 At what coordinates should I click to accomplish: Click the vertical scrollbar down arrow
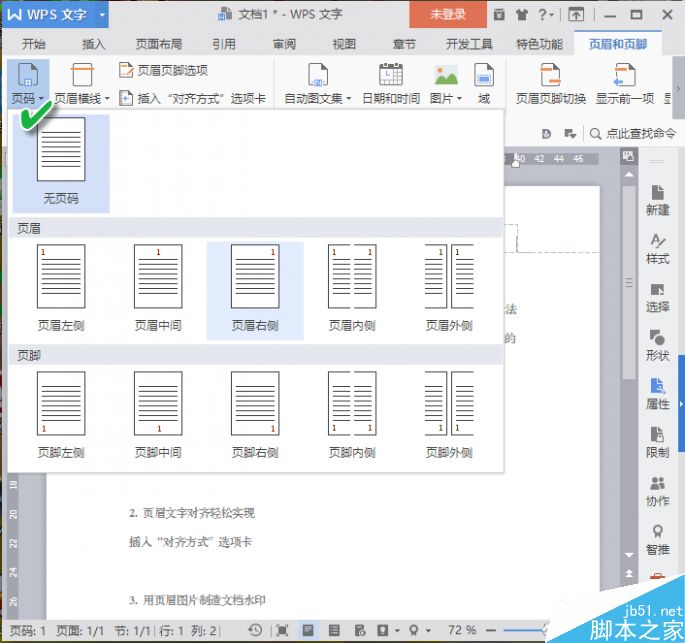pyautogui.click(x=629, y=555)
